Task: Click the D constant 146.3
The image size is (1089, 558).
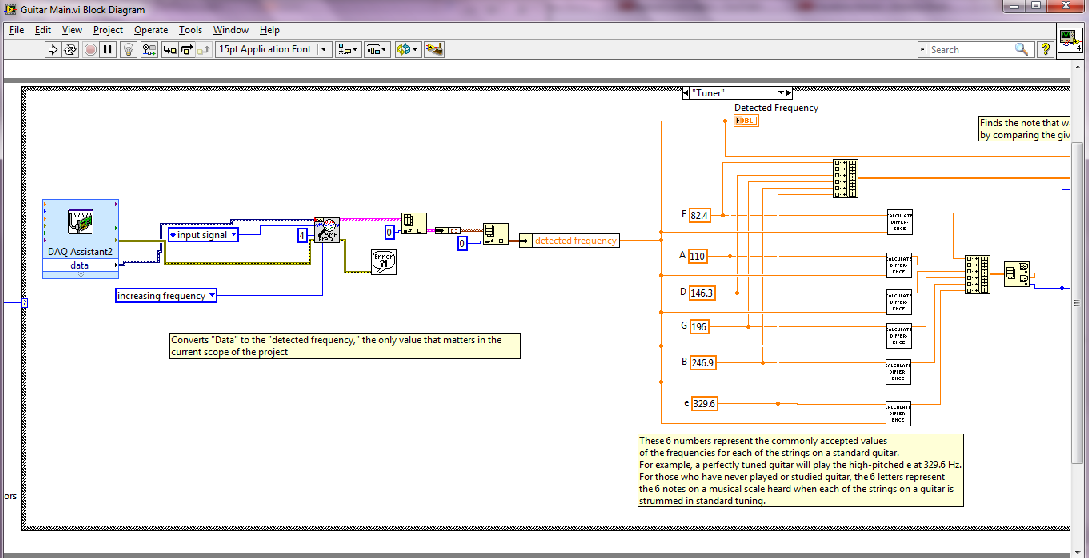Action: pyautogui.click(x=701, y=293)
